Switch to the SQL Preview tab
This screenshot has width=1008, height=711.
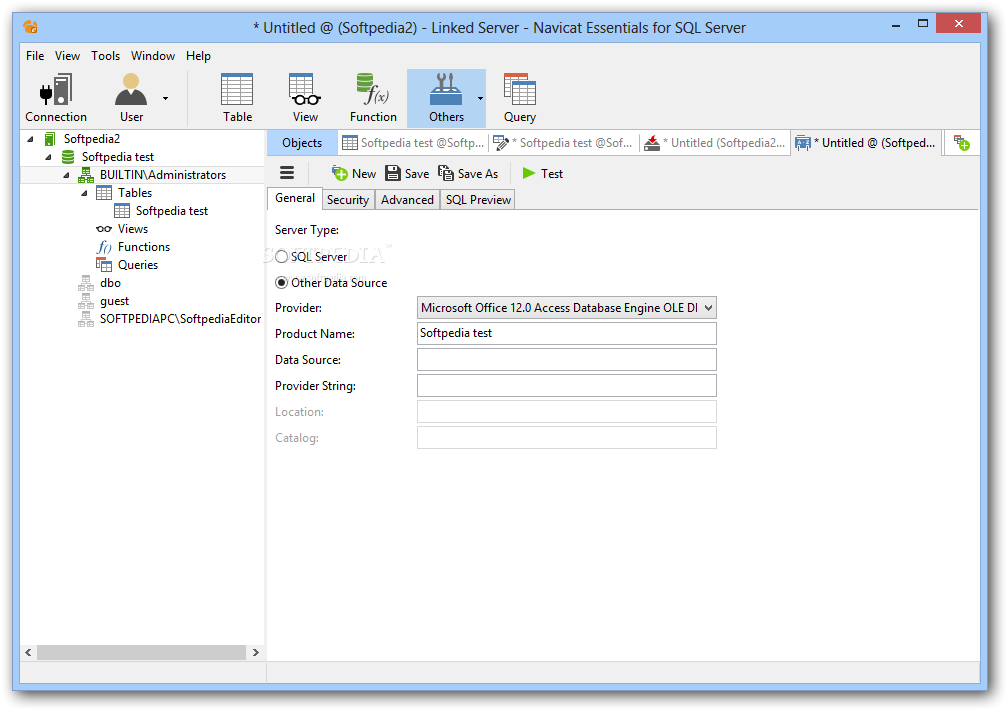[x=478, y=200]
